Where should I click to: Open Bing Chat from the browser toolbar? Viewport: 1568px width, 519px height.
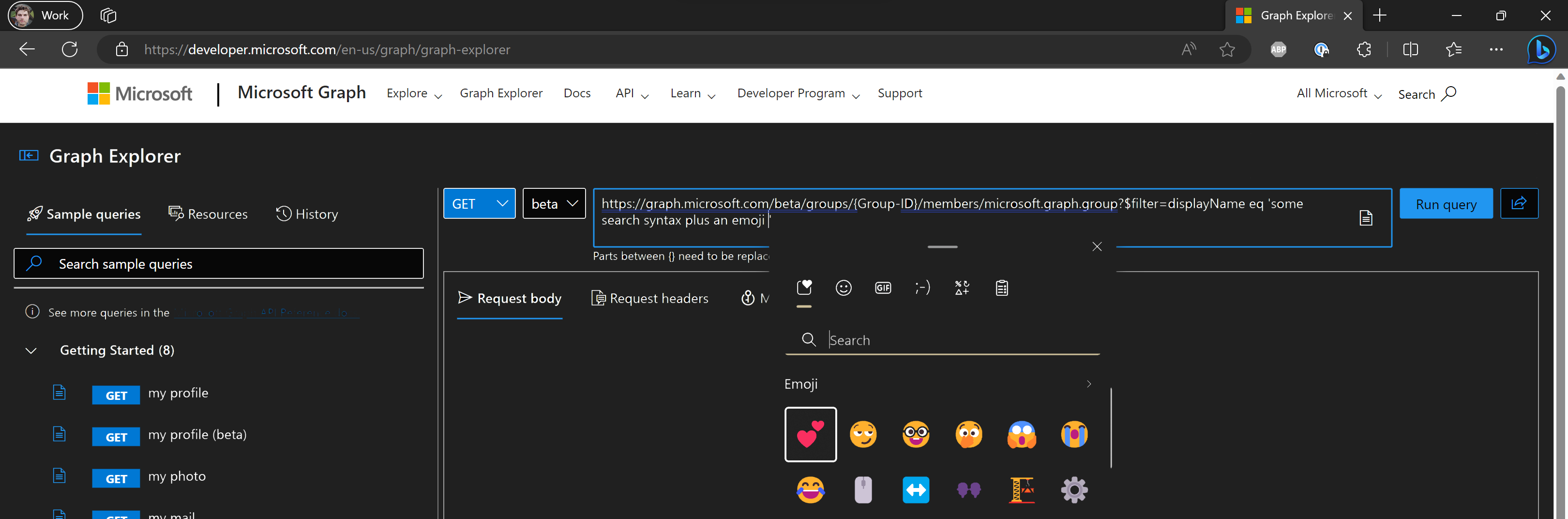pyautogui.click(x=1541, y=49)
